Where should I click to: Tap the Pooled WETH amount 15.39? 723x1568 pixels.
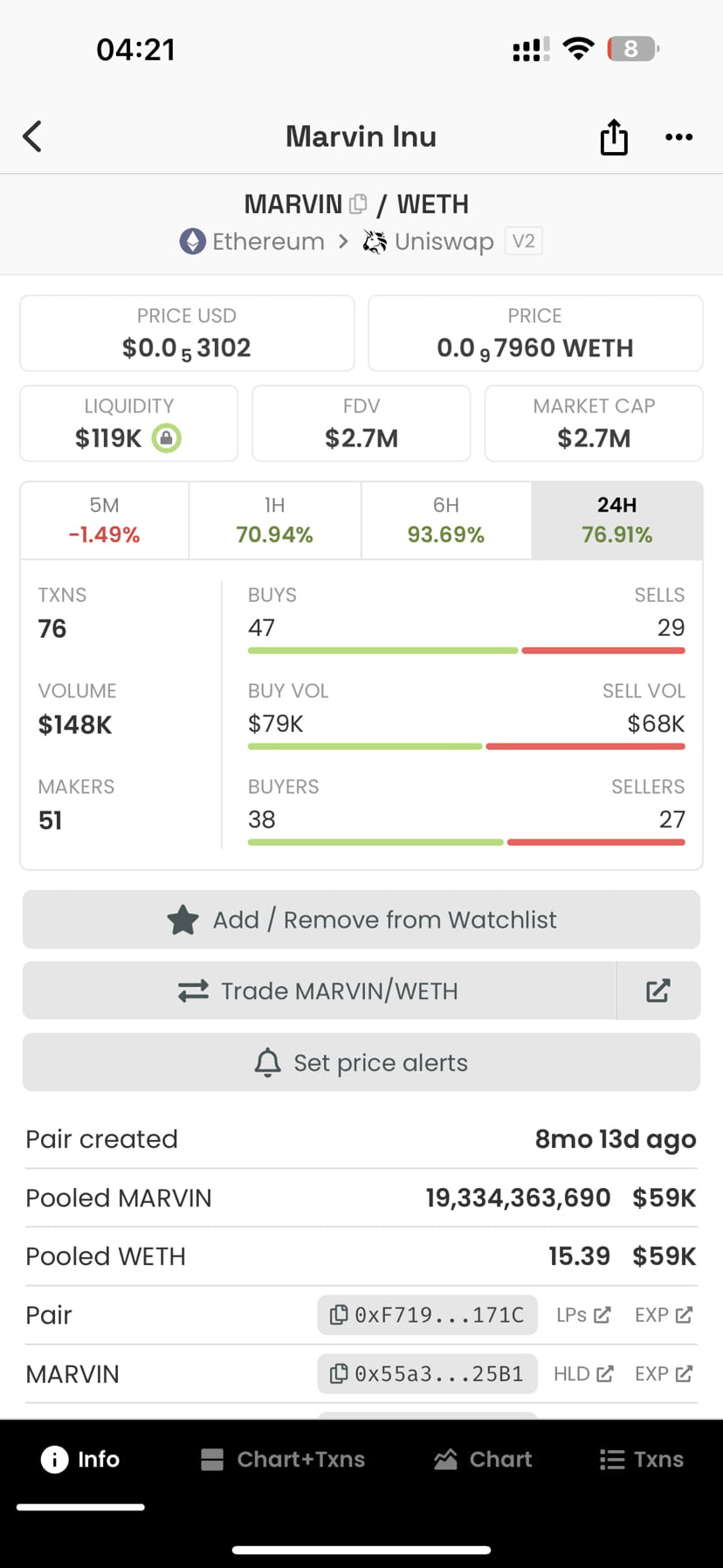click(579, 1256)
